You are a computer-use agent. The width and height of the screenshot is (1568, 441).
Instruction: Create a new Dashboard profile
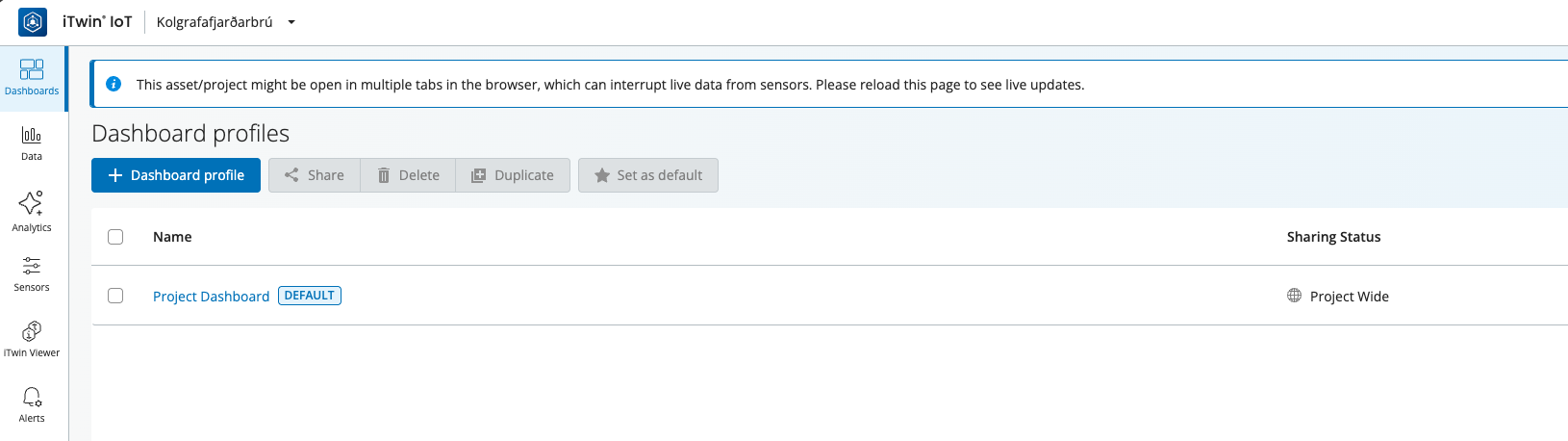point(176,175)
